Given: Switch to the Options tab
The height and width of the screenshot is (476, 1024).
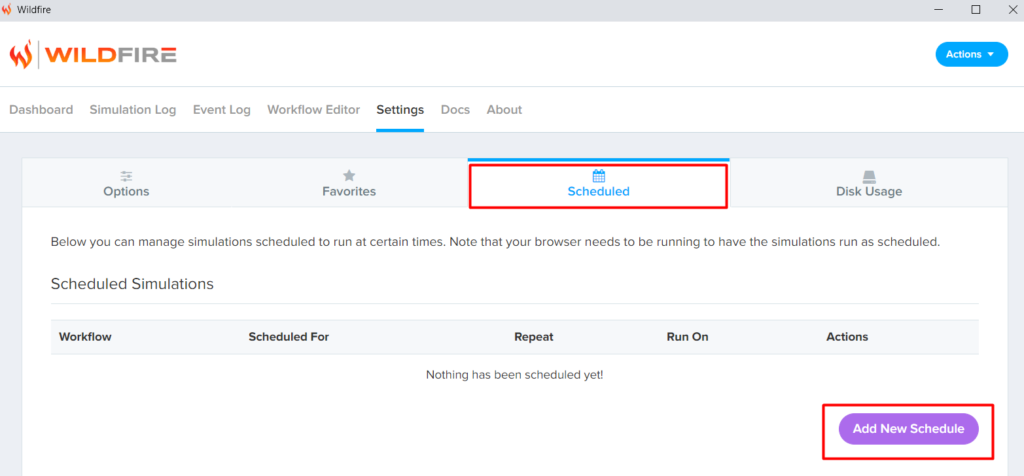Looking at the screenshot, I should click(x=126, y=191).
